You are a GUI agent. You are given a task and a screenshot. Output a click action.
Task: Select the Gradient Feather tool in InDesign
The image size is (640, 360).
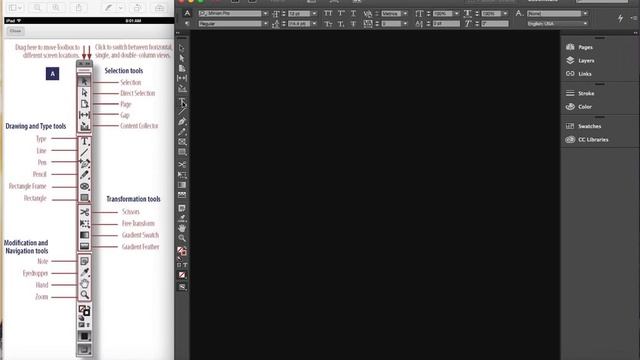(182, 195)
